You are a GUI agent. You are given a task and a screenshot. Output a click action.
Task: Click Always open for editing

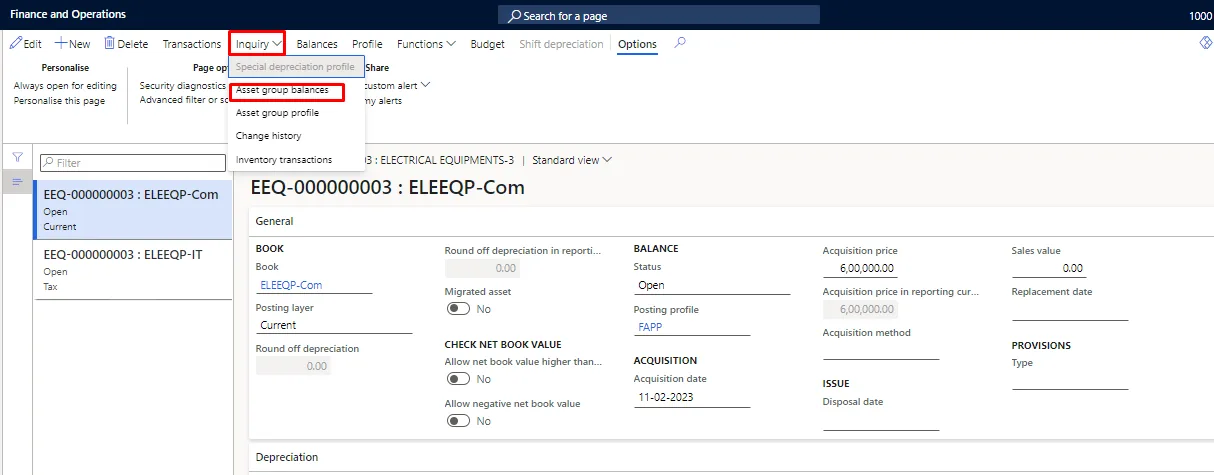pos(65,86)
